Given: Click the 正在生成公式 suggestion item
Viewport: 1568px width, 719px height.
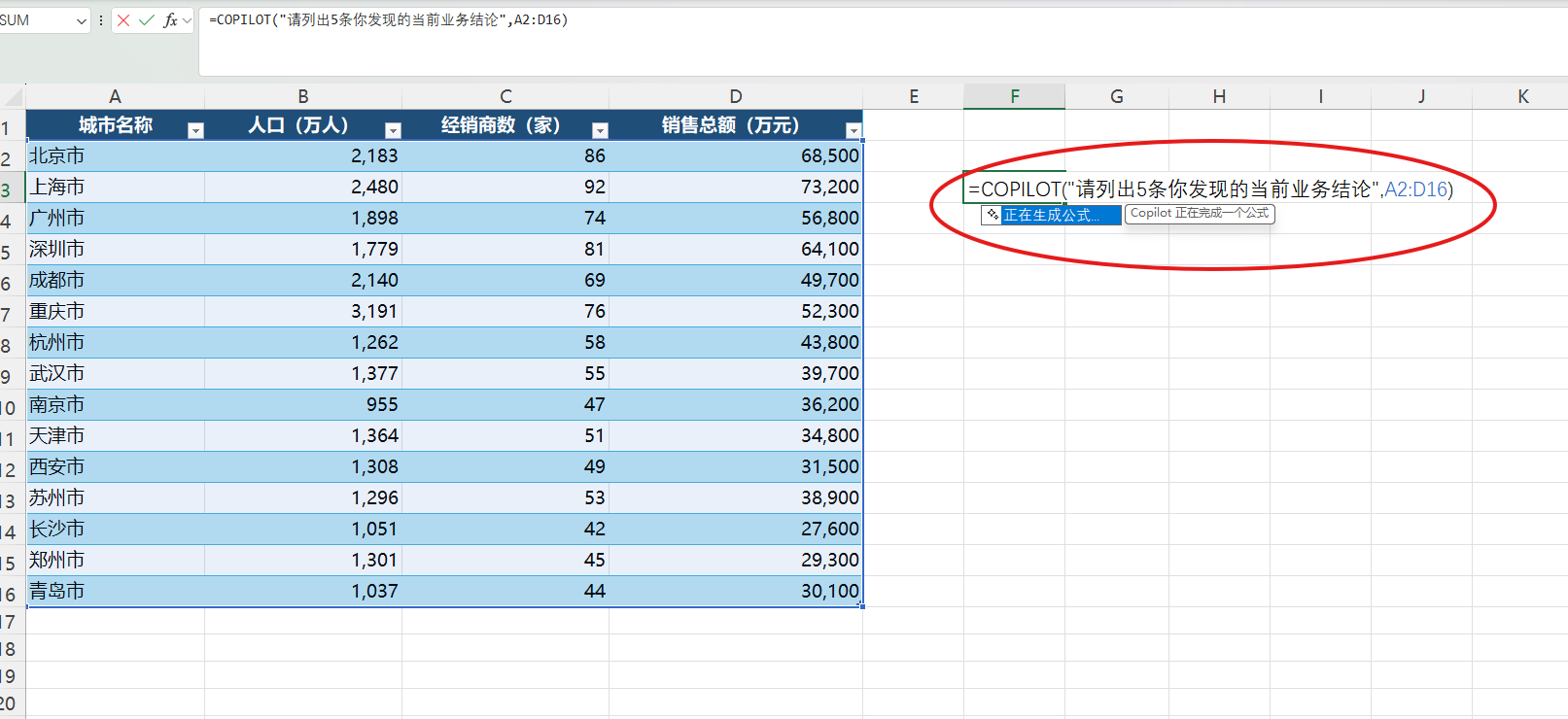Looking at the screenshot, I should tap(1051, 215).
